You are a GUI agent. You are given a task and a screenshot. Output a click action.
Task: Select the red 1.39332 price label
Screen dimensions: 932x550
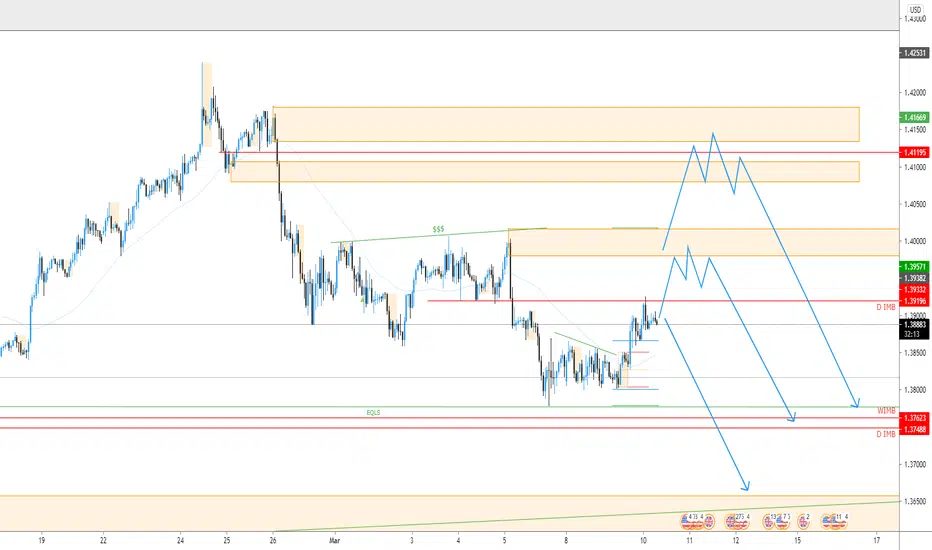click(x=914, y=290)
